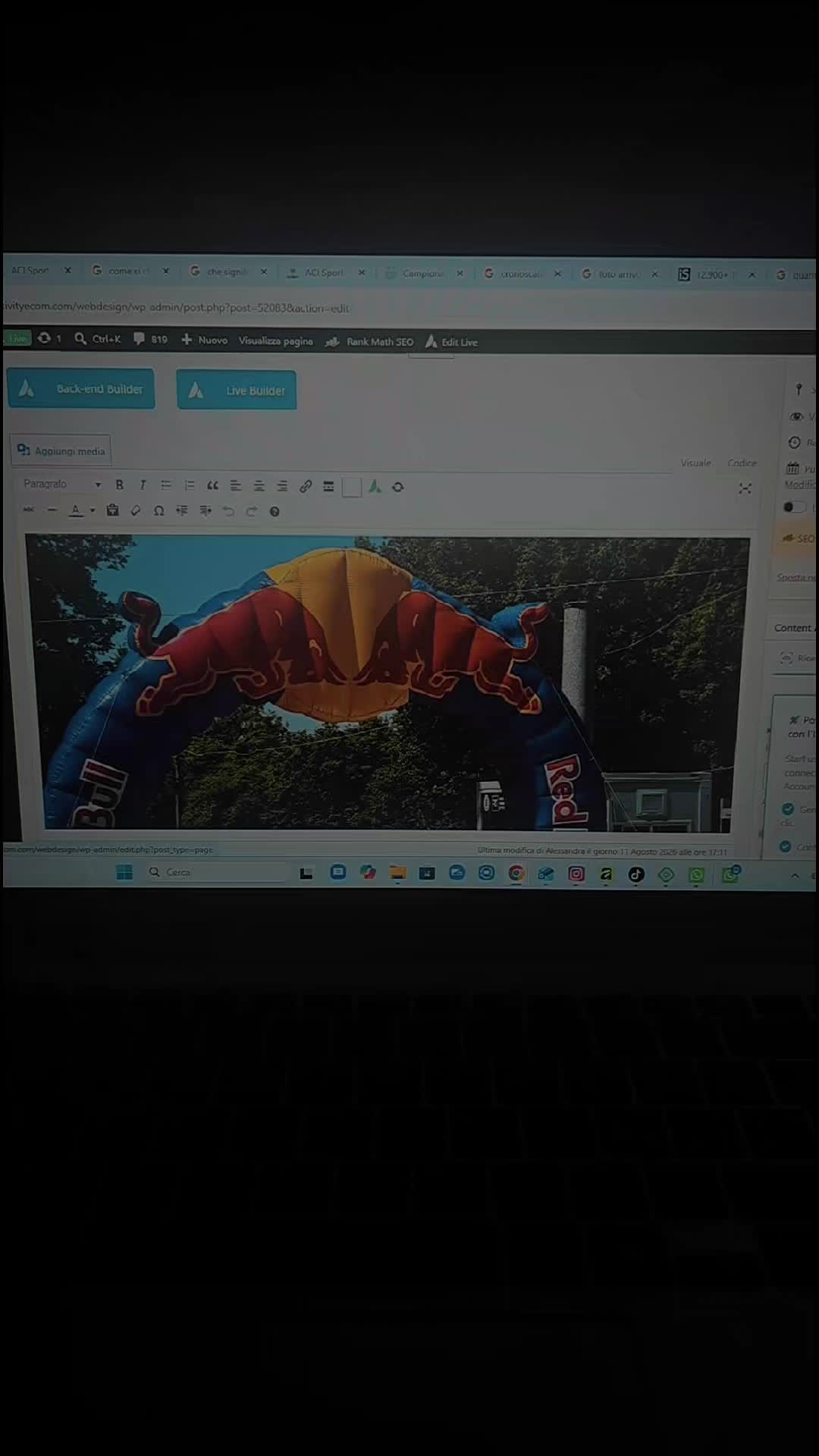Screen dimensions: 819x1456
Task: Click the empty white box in editor toolbar
Action: click(x=352, y=487)
